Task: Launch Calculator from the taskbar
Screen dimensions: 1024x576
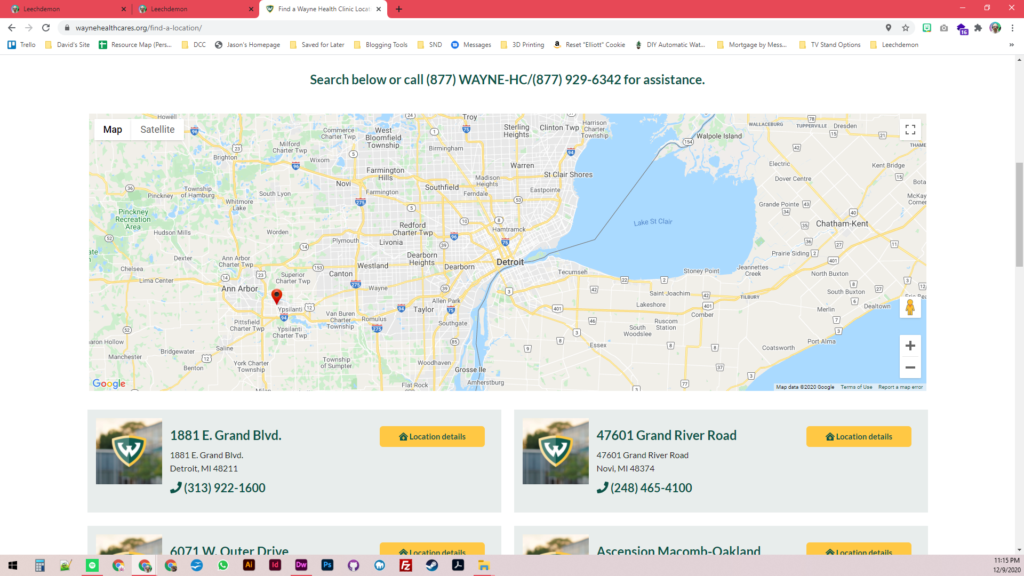Action: click(x=40, y=566)
